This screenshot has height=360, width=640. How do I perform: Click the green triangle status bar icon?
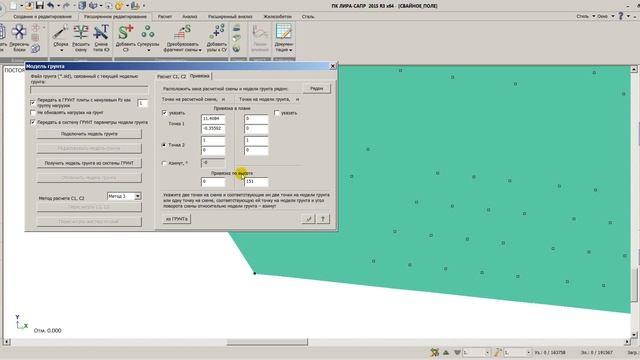446,352
